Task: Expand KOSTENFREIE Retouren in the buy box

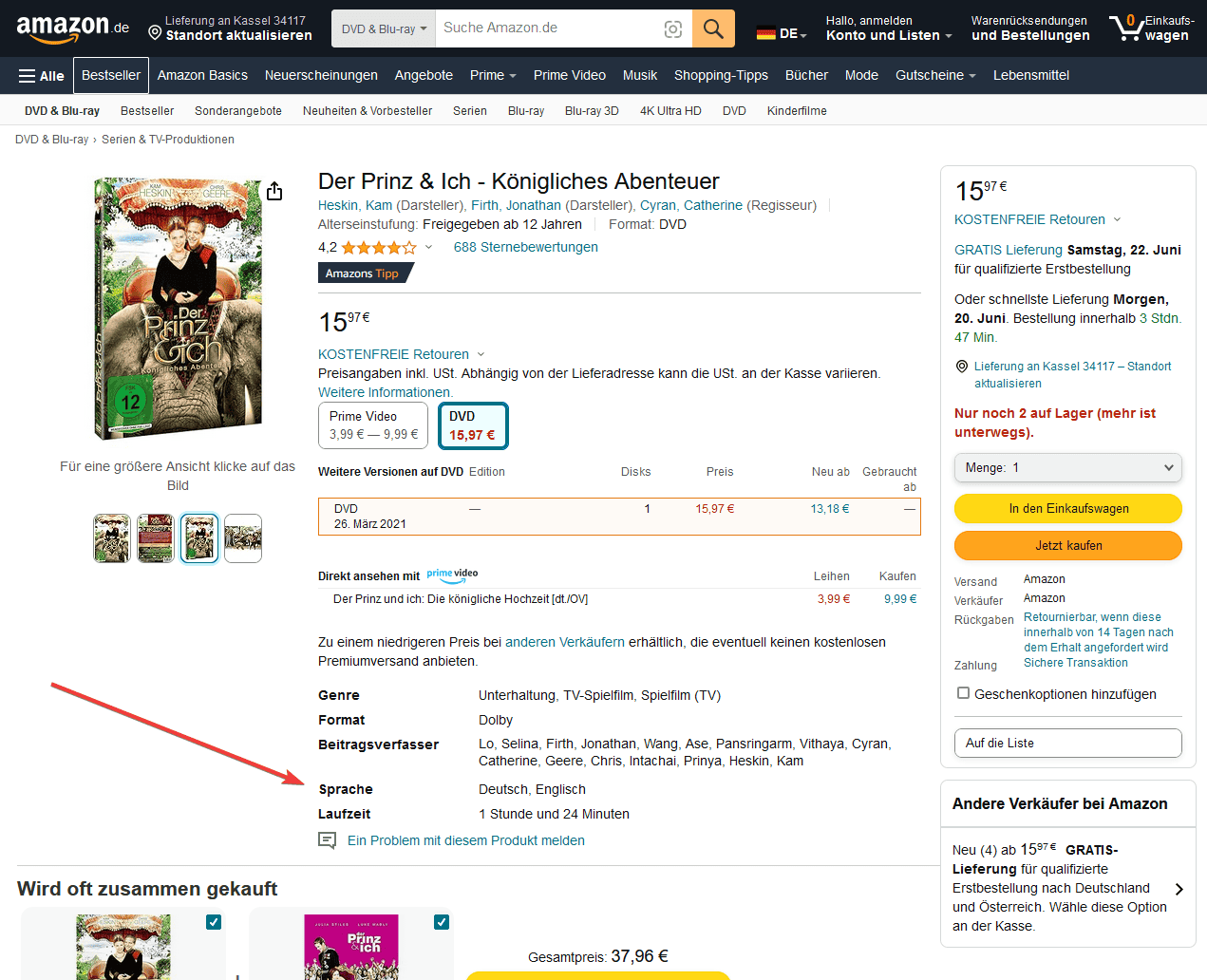Action: click(1038, 219)
